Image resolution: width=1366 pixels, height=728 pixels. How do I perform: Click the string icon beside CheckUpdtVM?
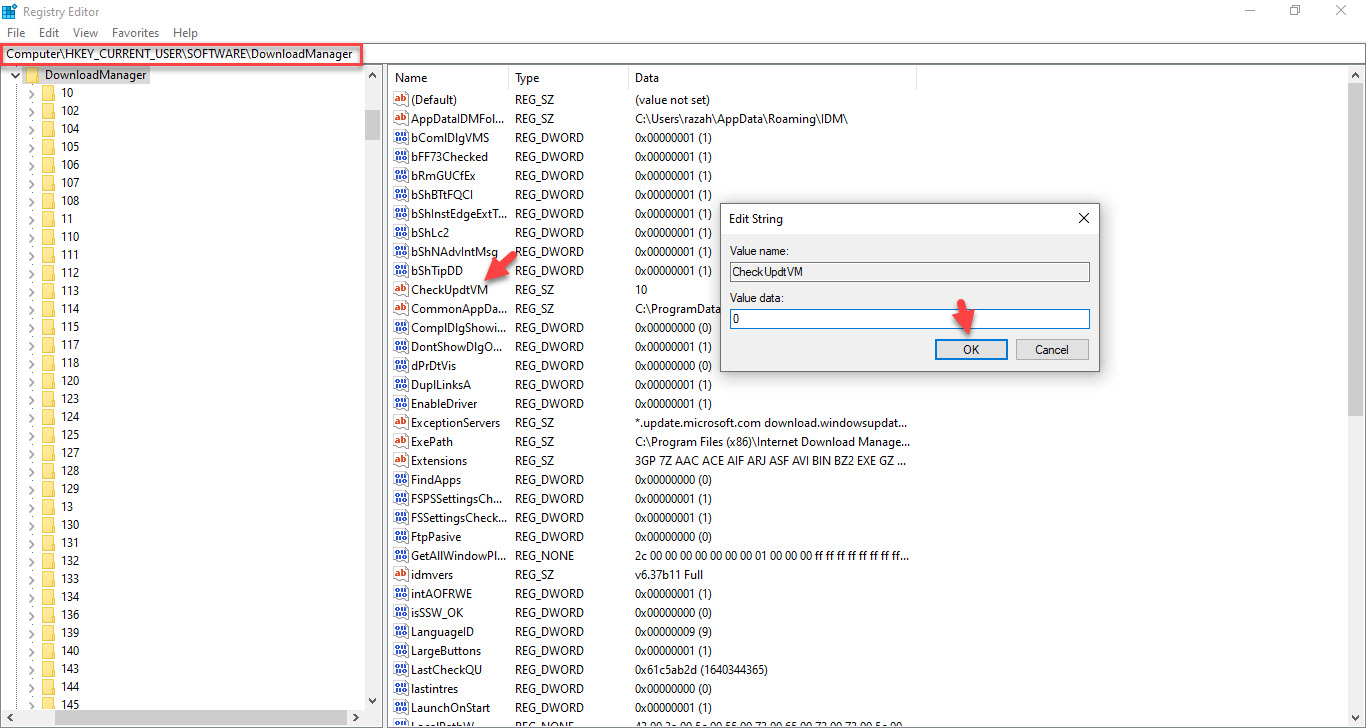[x=401, y=290]
